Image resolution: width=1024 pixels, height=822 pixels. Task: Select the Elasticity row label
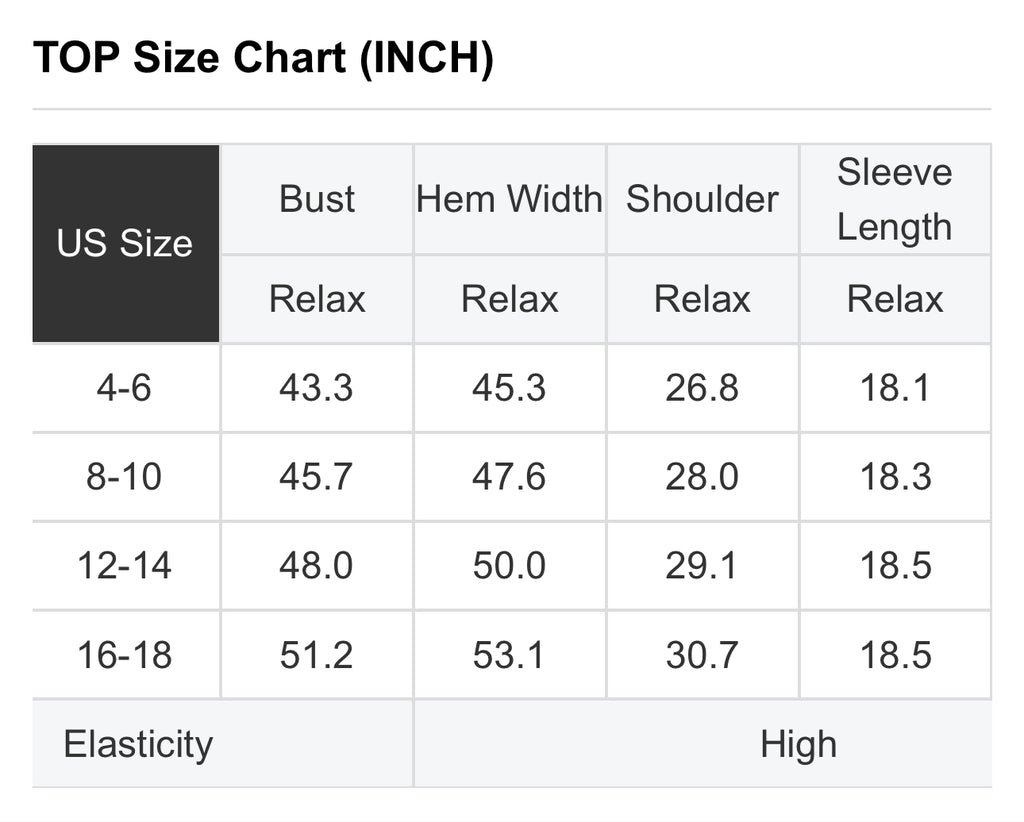coord(138,745)
